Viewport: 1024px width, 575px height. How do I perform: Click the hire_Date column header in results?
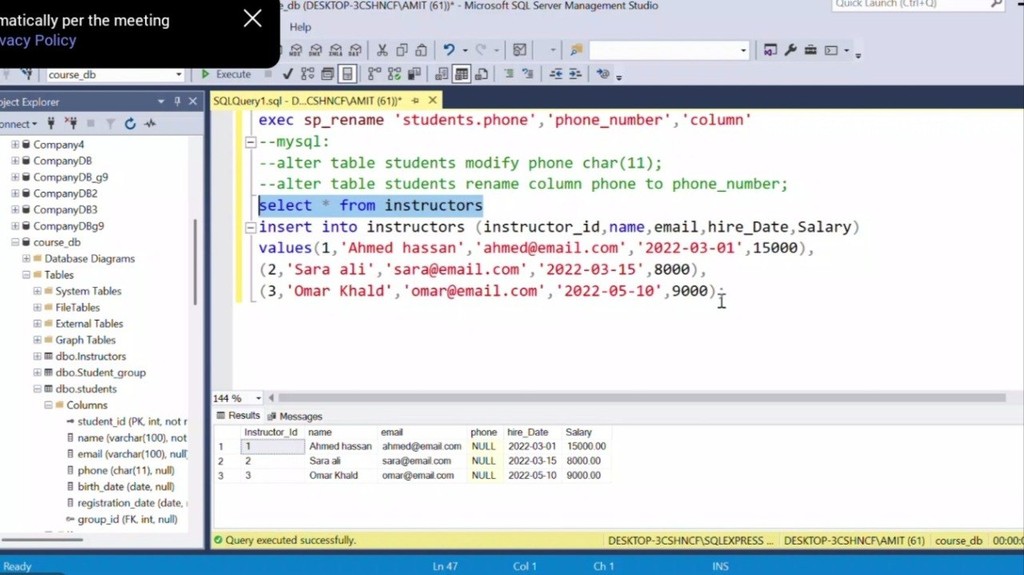pyautogui.click(x=528, y=432)
